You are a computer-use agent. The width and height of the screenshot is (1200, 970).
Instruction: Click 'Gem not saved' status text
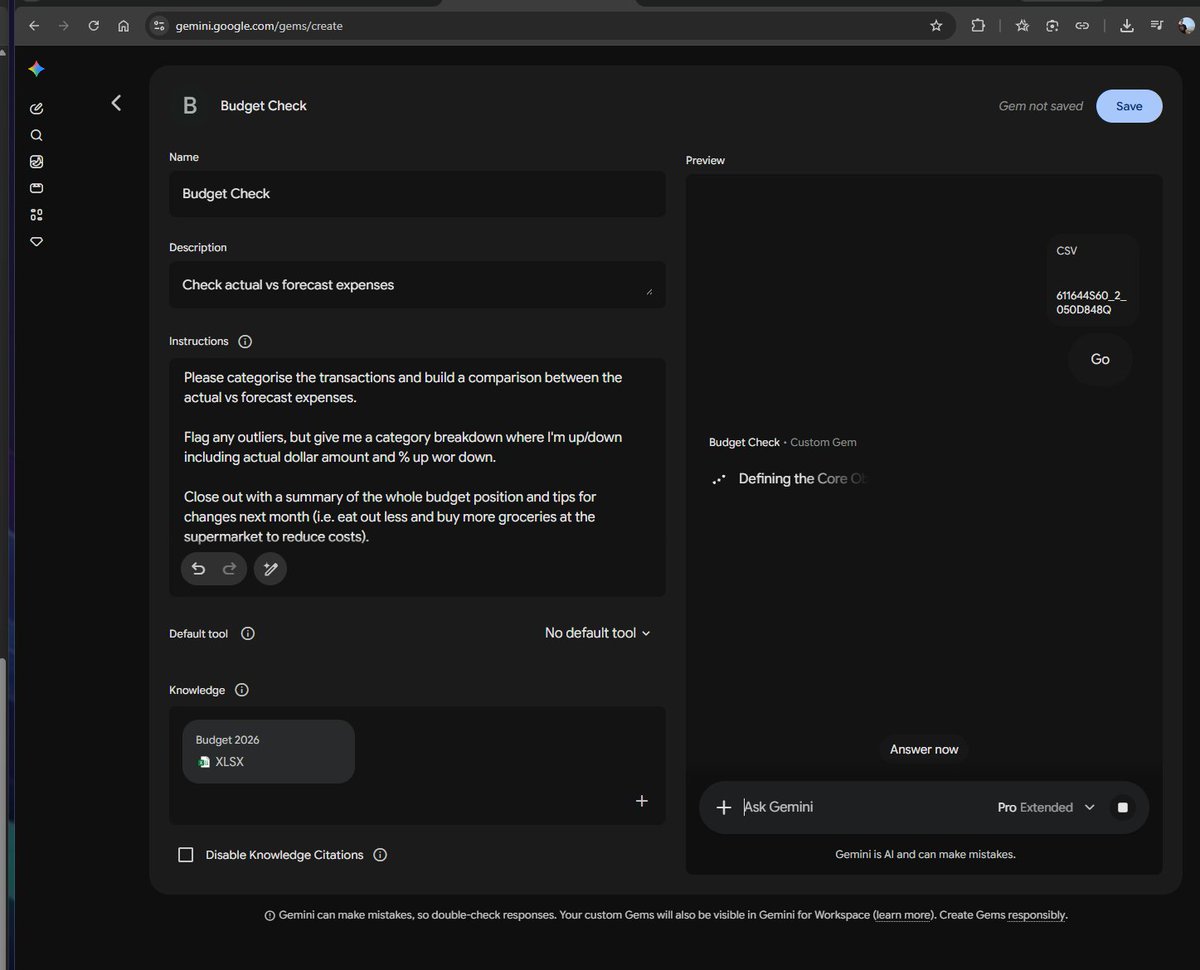pos(1040,106)
